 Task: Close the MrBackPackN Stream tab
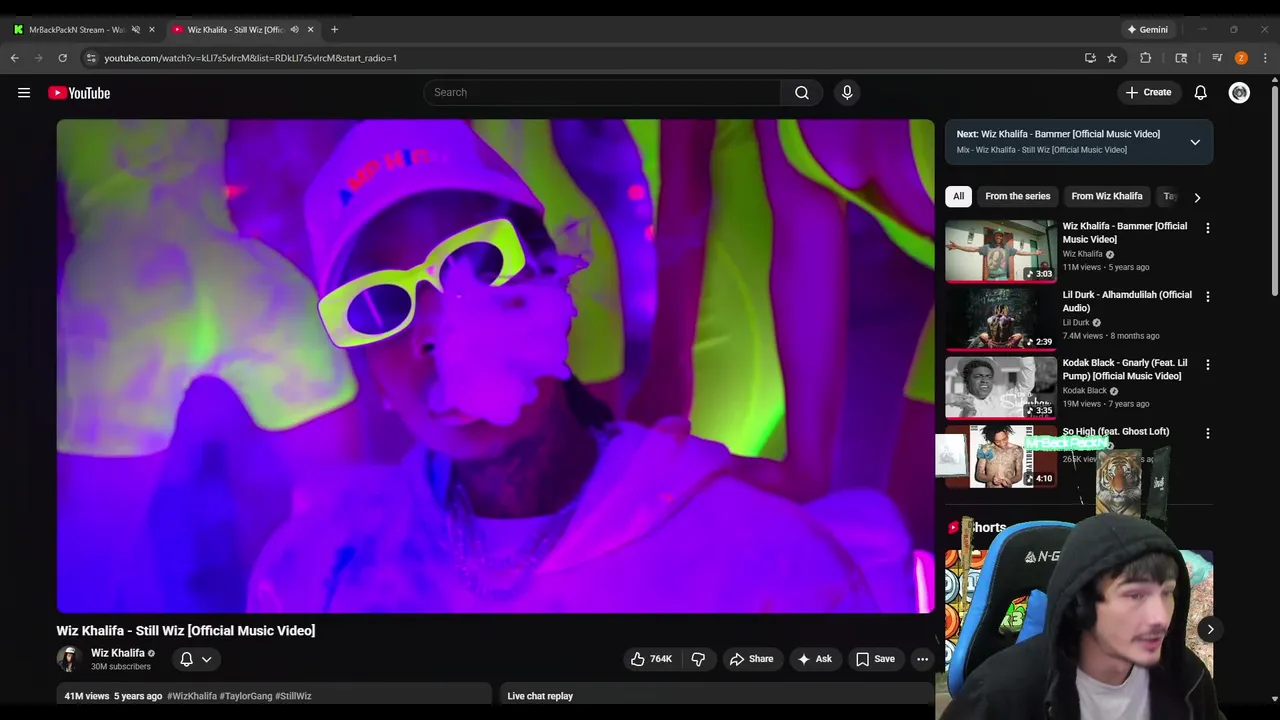tap(152, 29)
